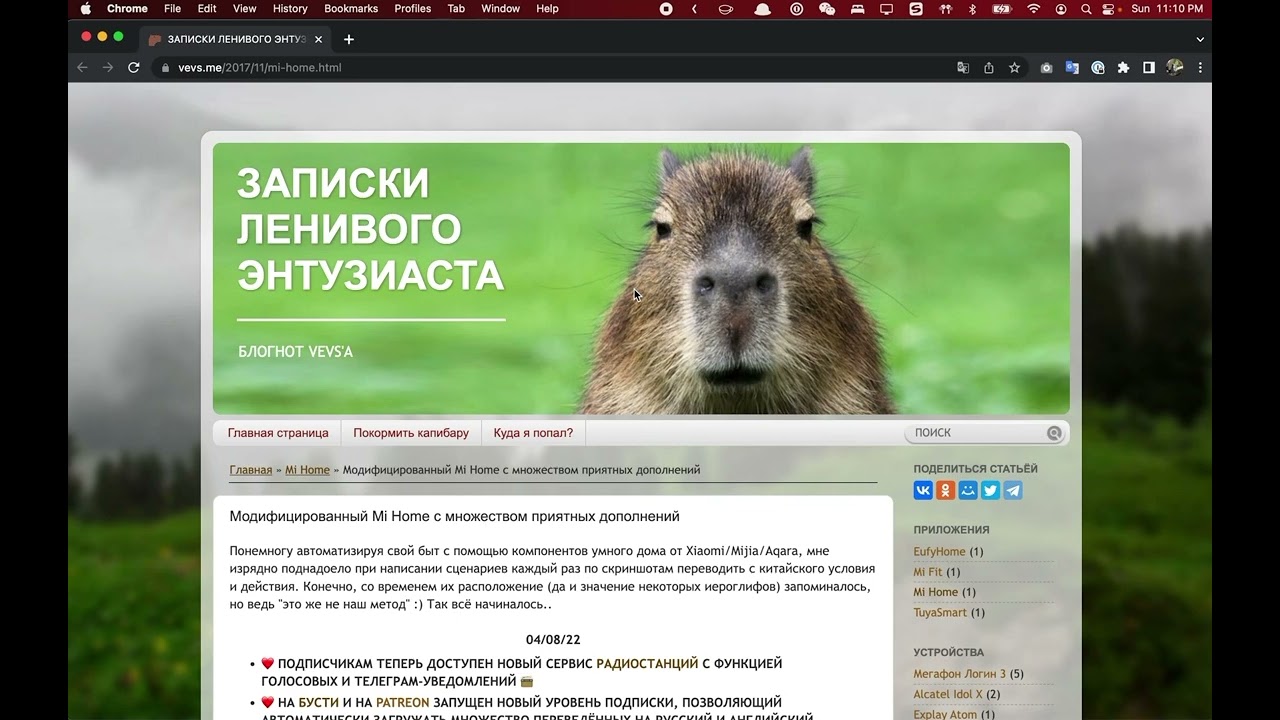Open Покормить капибару nav item
This screenshot has height=720, width=1280.
coord(411,433)
